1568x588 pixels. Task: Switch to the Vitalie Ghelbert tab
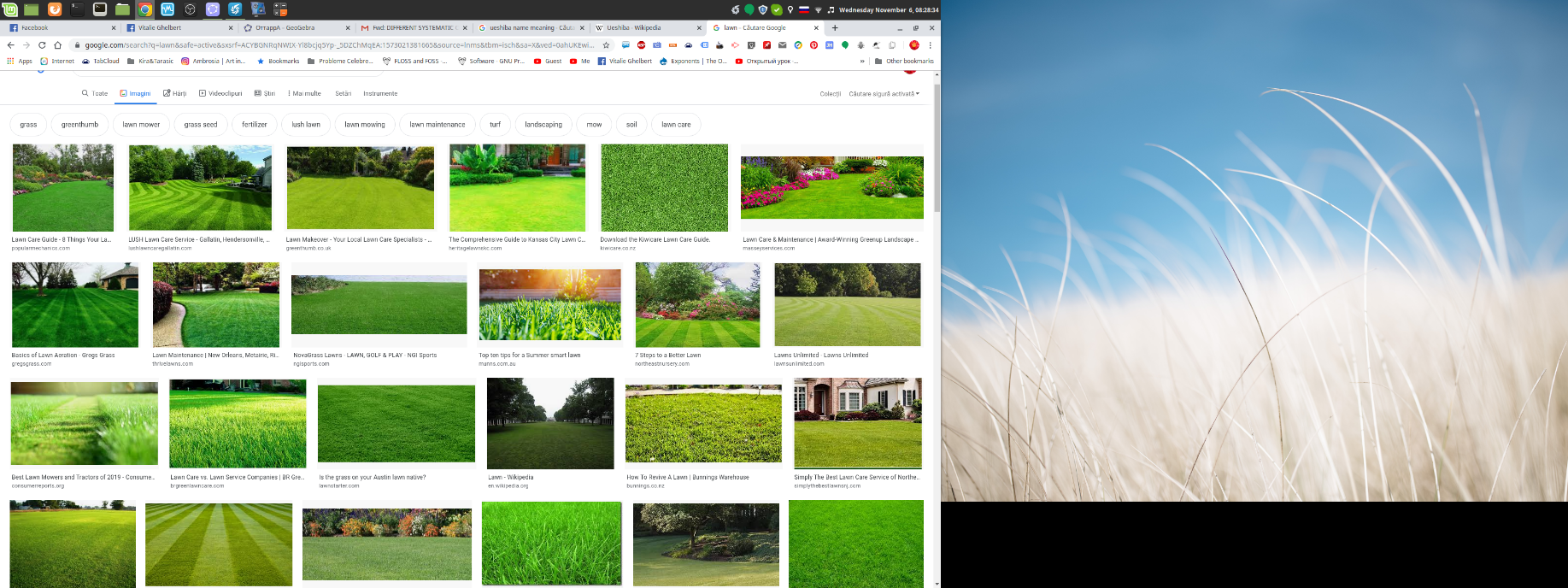(x=178, y=27)
